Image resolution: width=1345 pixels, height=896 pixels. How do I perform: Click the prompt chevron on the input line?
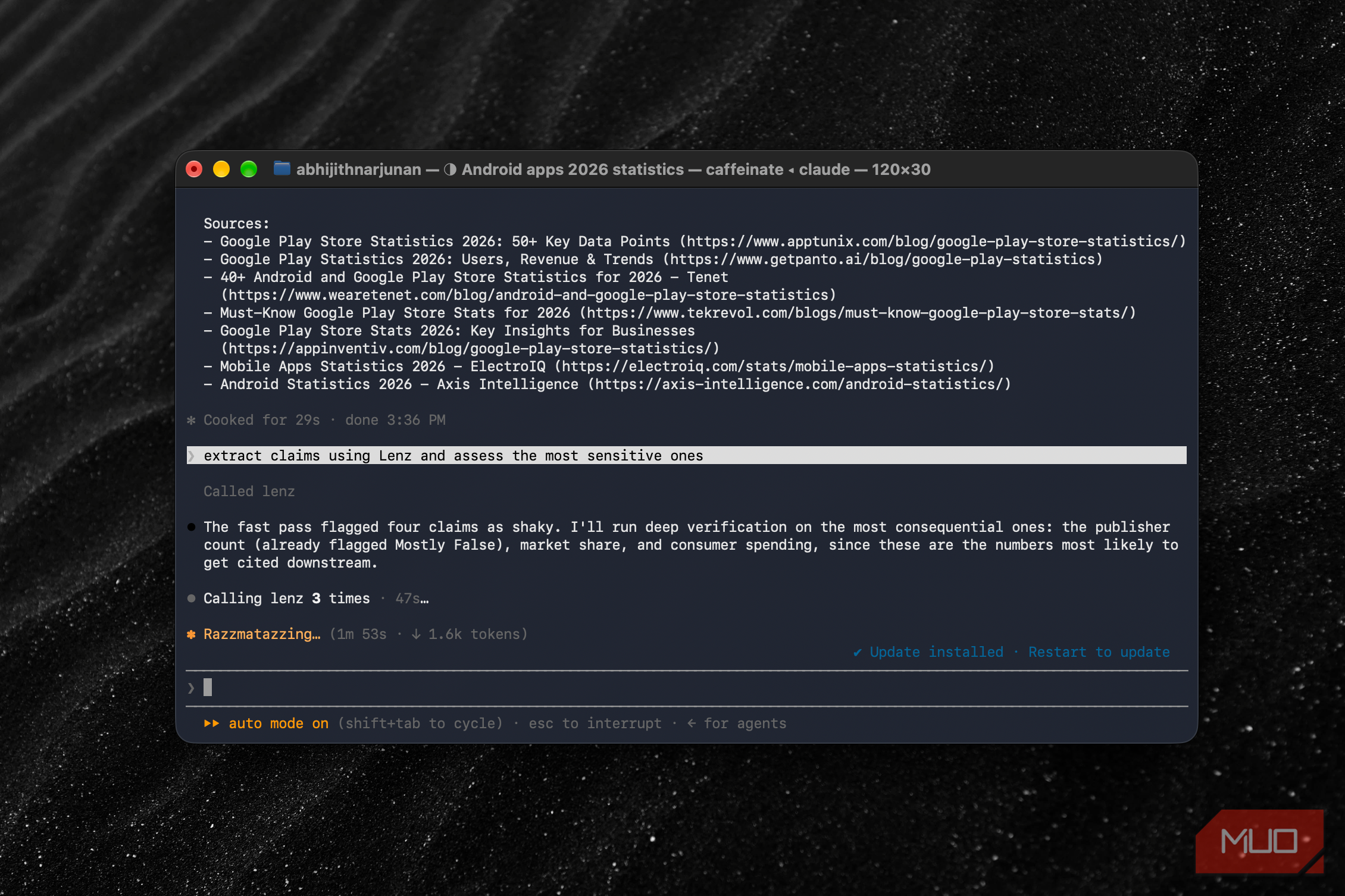[x=191, y=688]
